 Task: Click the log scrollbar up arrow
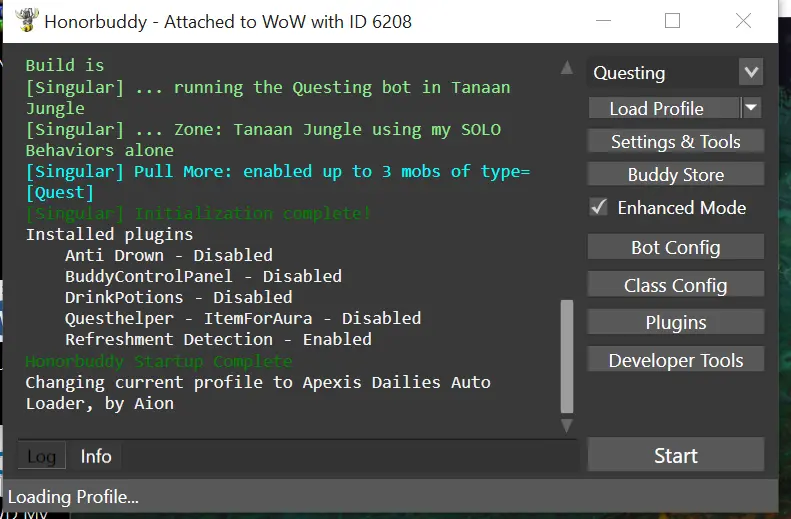tap(567, 67)
